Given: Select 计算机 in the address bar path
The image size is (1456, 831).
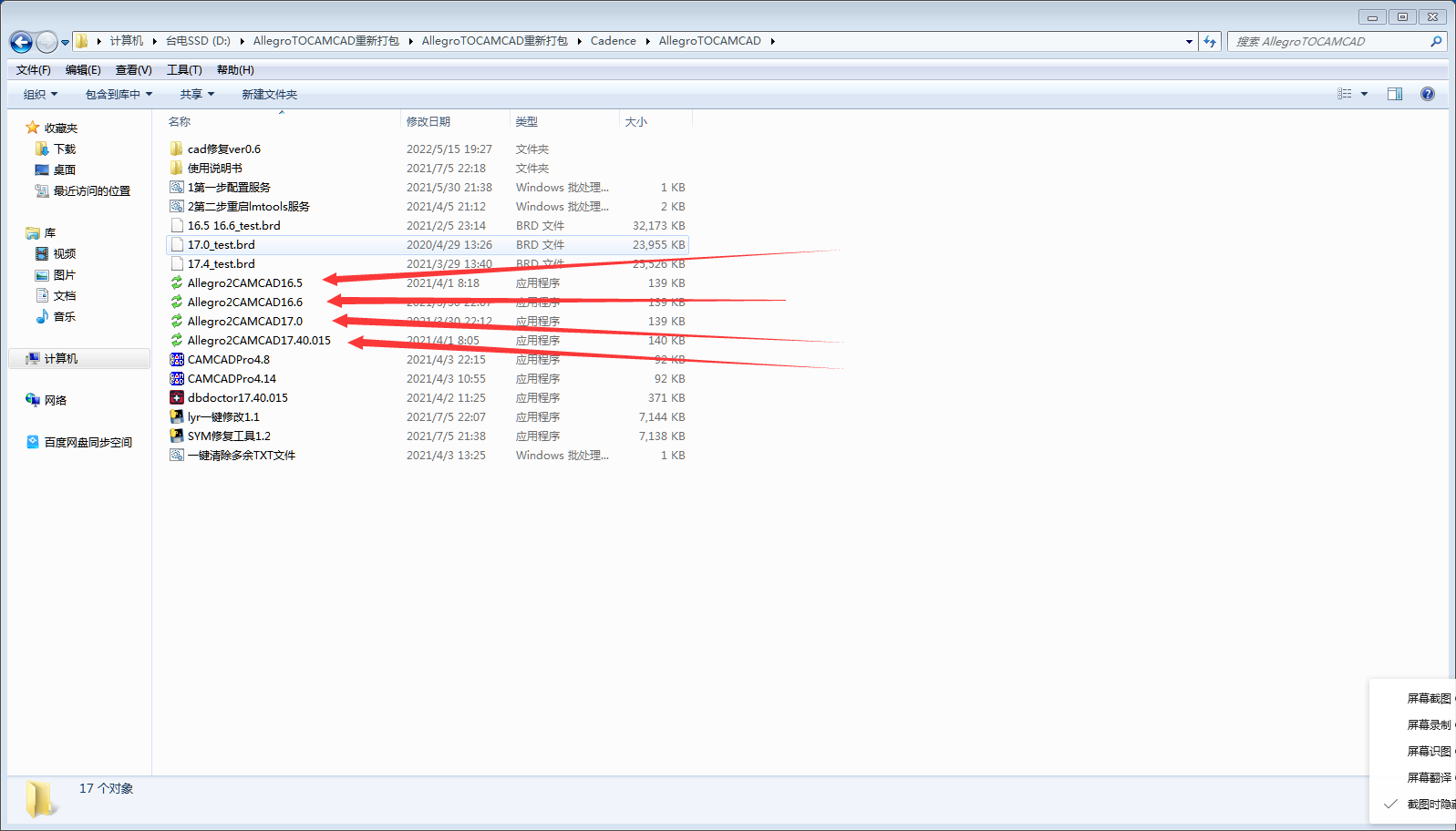Looking at the screenshot, I should [x=127, y=41].
